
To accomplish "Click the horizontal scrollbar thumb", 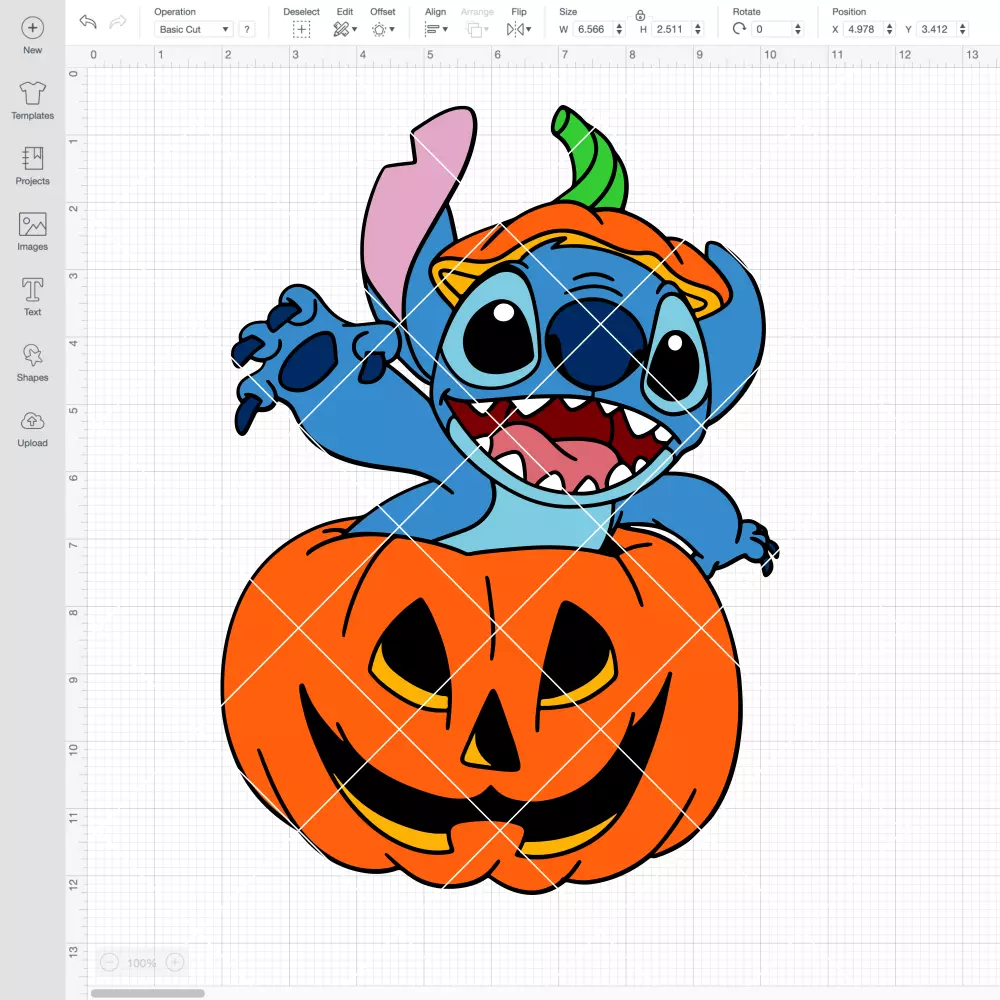I will point(147,993).
